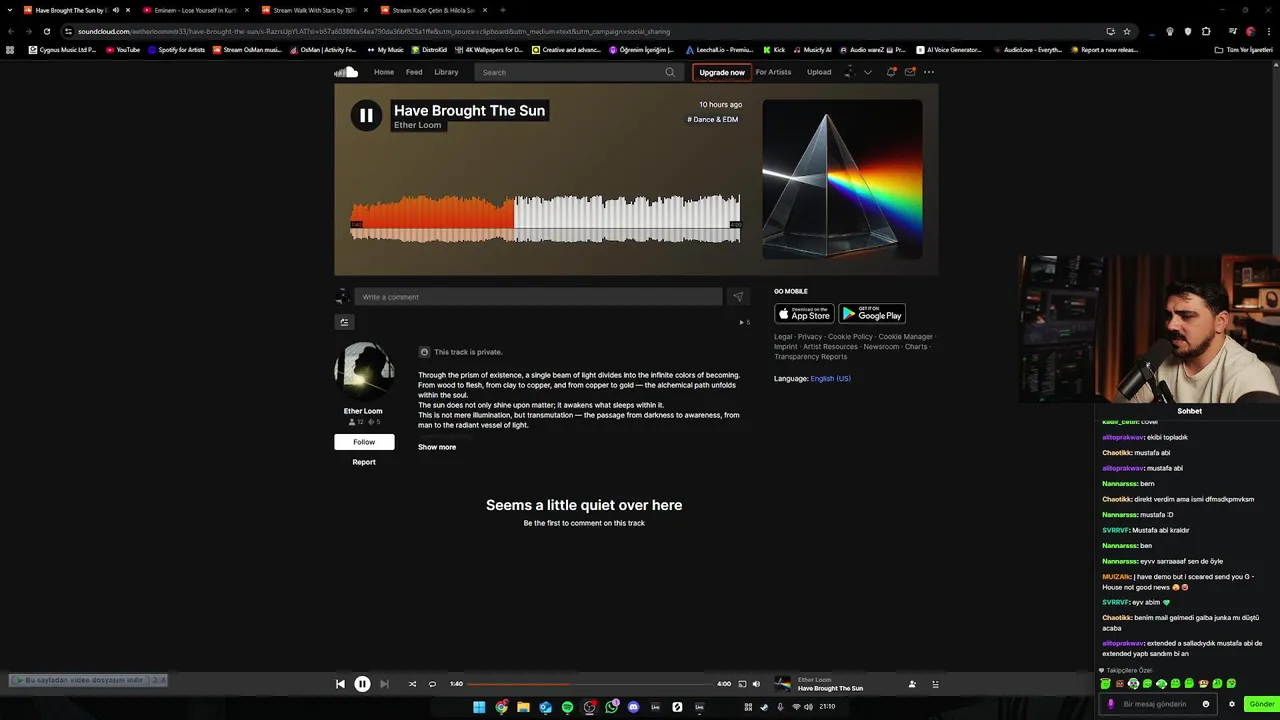
Task: Open Spotify from the taskbar
Action: 567,707
